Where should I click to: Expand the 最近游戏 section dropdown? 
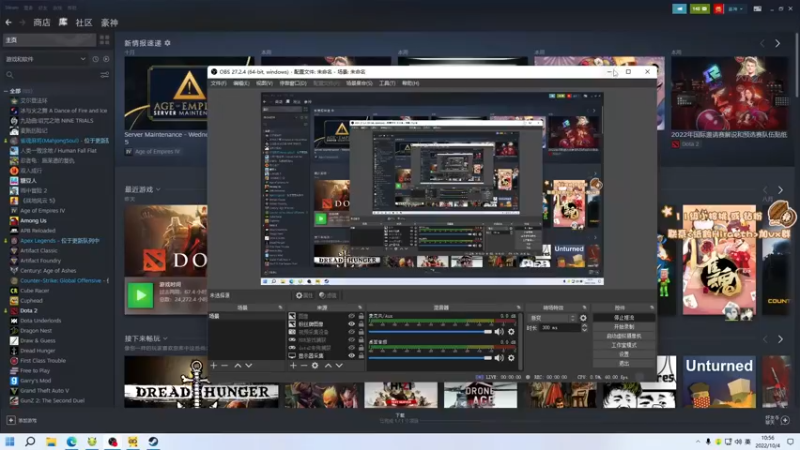click(158, 190)
